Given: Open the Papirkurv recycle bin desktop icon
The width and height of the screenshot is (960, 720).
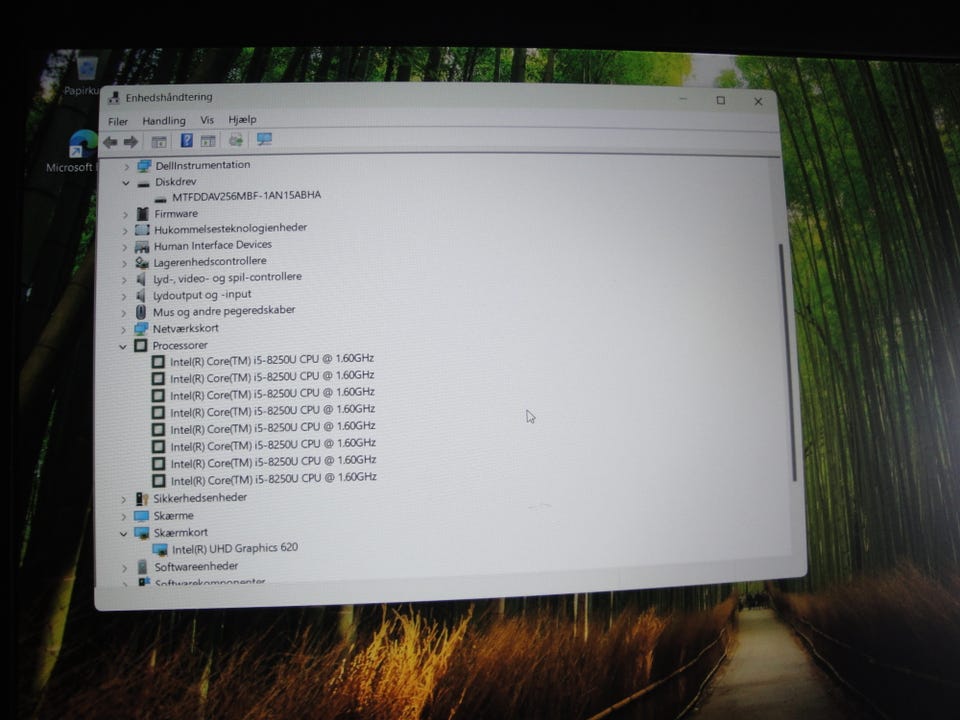Looking at the screenshot, I should point(87,67).
